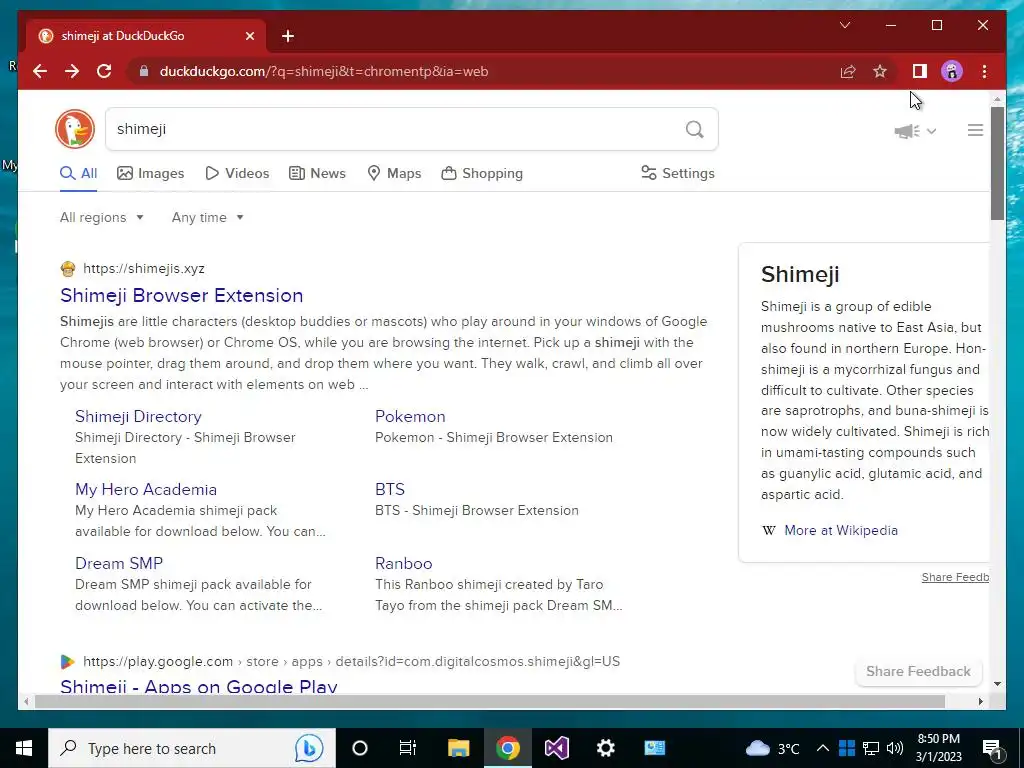Switch to the Shopping tab
This screenshot has height=768, width=1024.
tap(483, 173)
